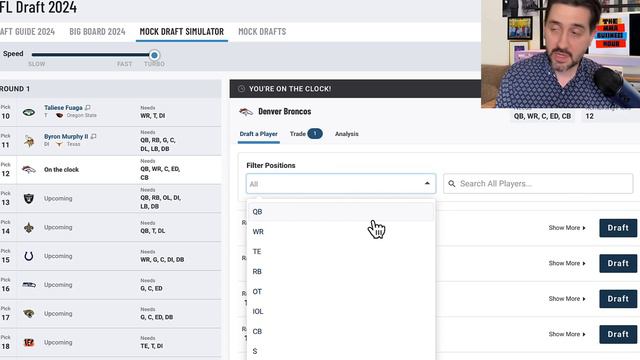Switch to the Mock Draft Simulator tab
640x360 pixels.
pyautogui.click(x=182, y=32)
